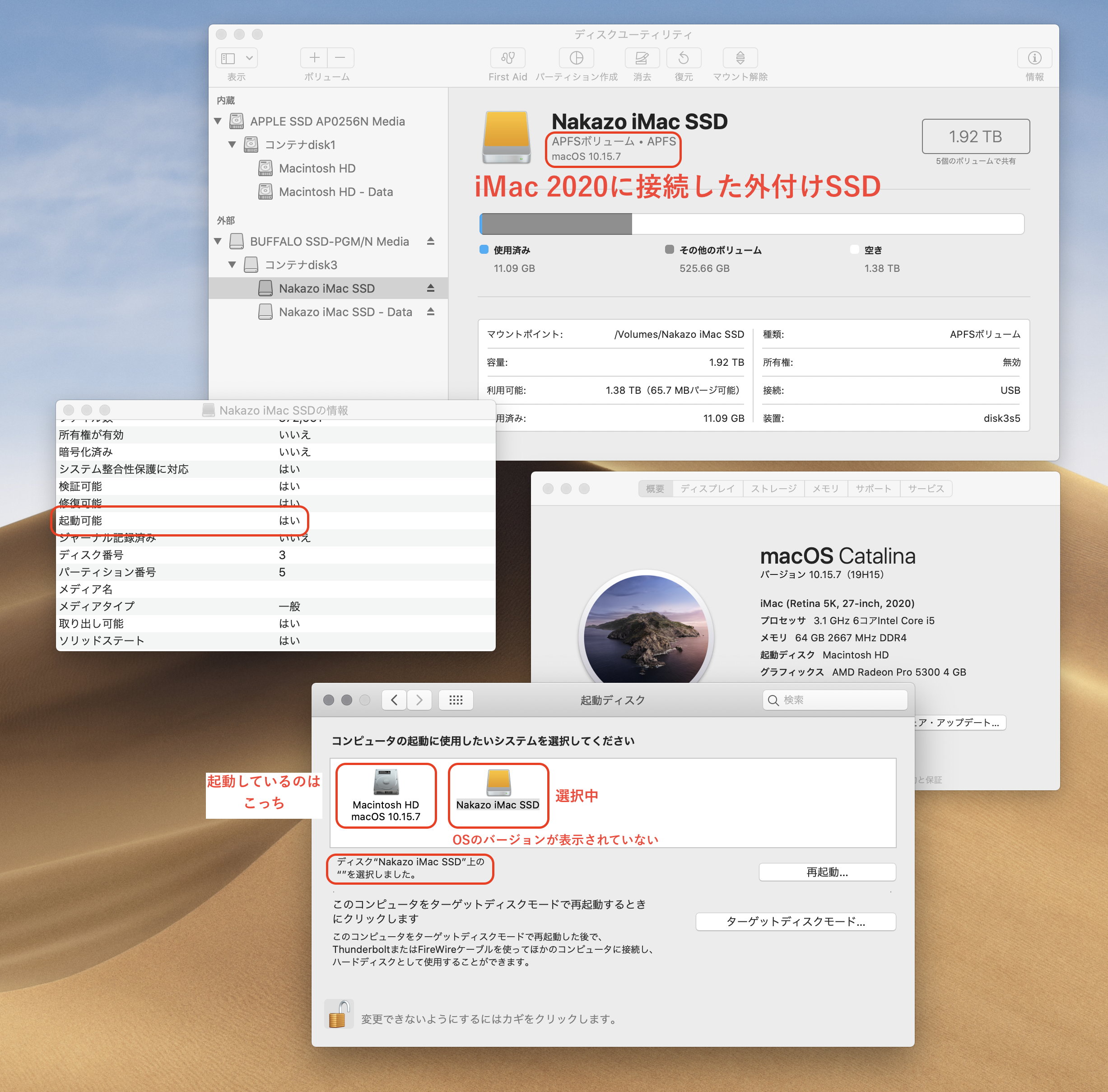Click the disk3s5 device value
The width and height of the screenshot is (1108, 1092).
(x=1002, y=419)
